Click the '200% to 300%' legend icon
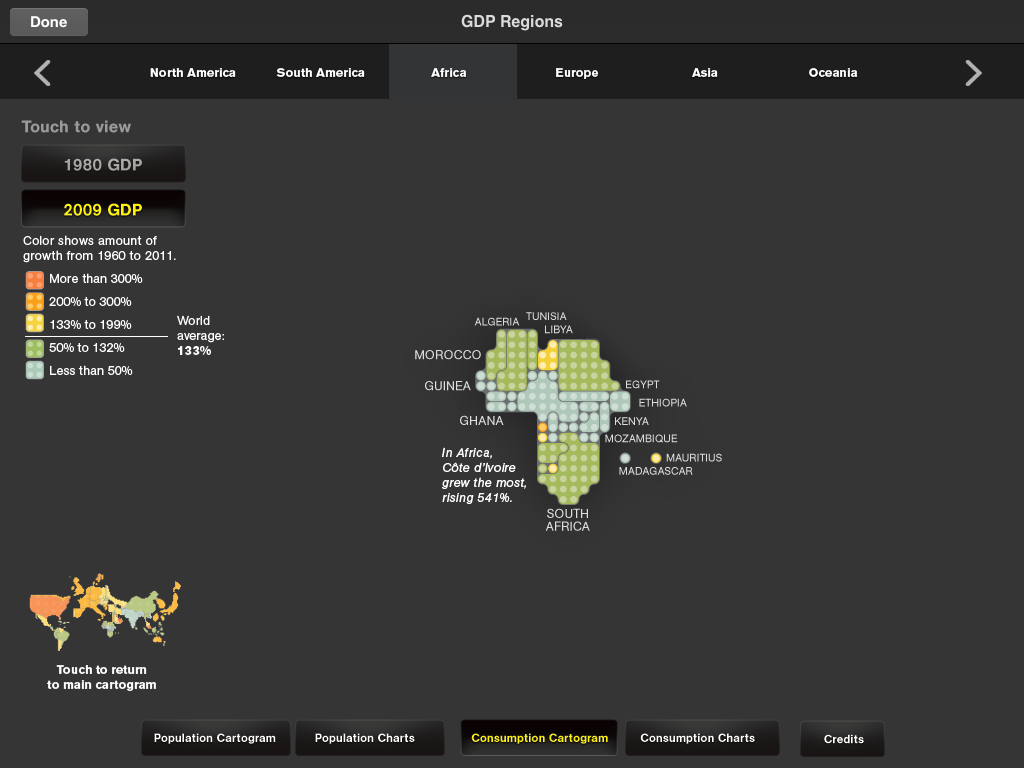The width and height of the screenshot is (1024, 768). [35, 302]
